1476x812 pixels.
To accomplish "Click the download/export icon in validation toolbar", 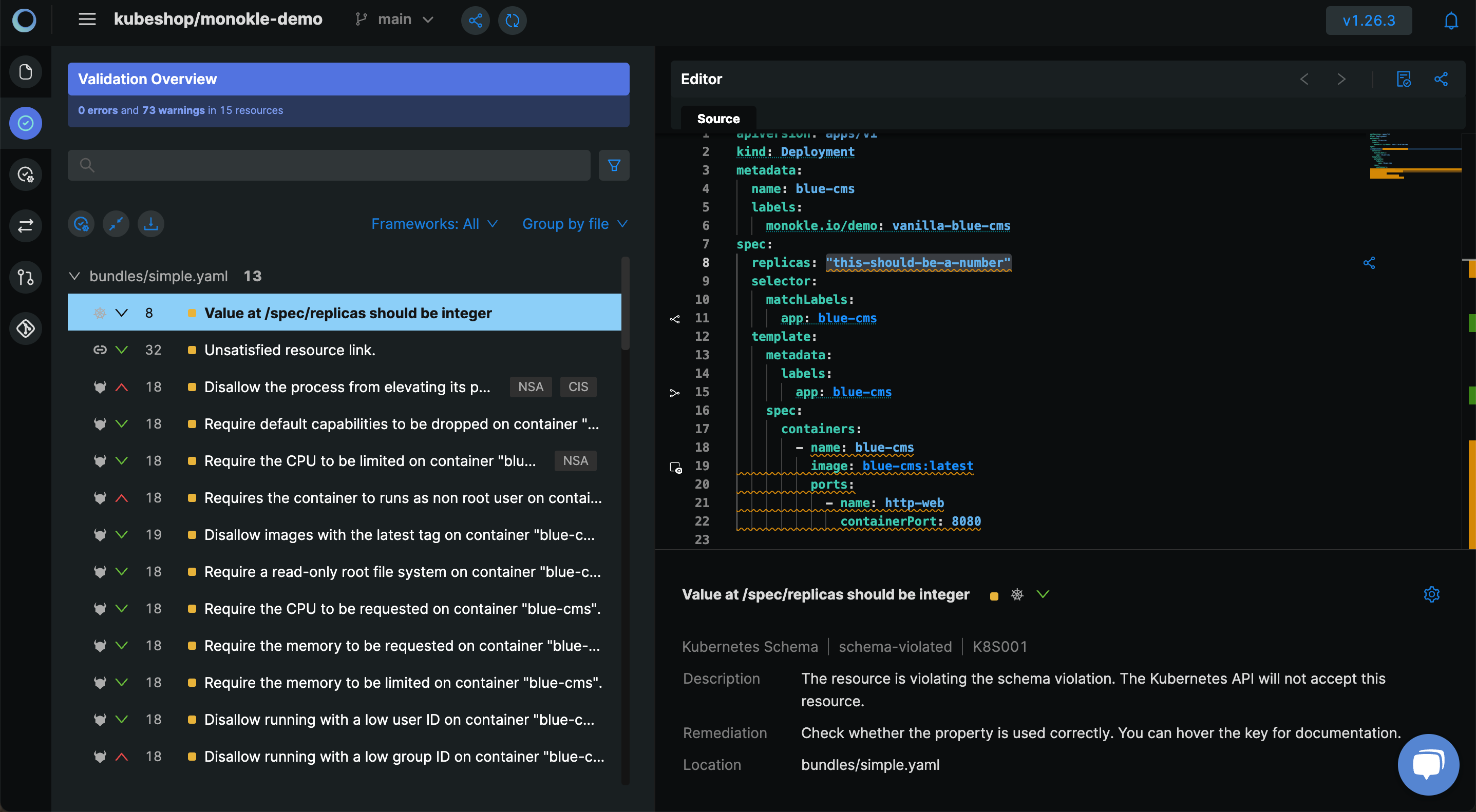I will (151, 223).
